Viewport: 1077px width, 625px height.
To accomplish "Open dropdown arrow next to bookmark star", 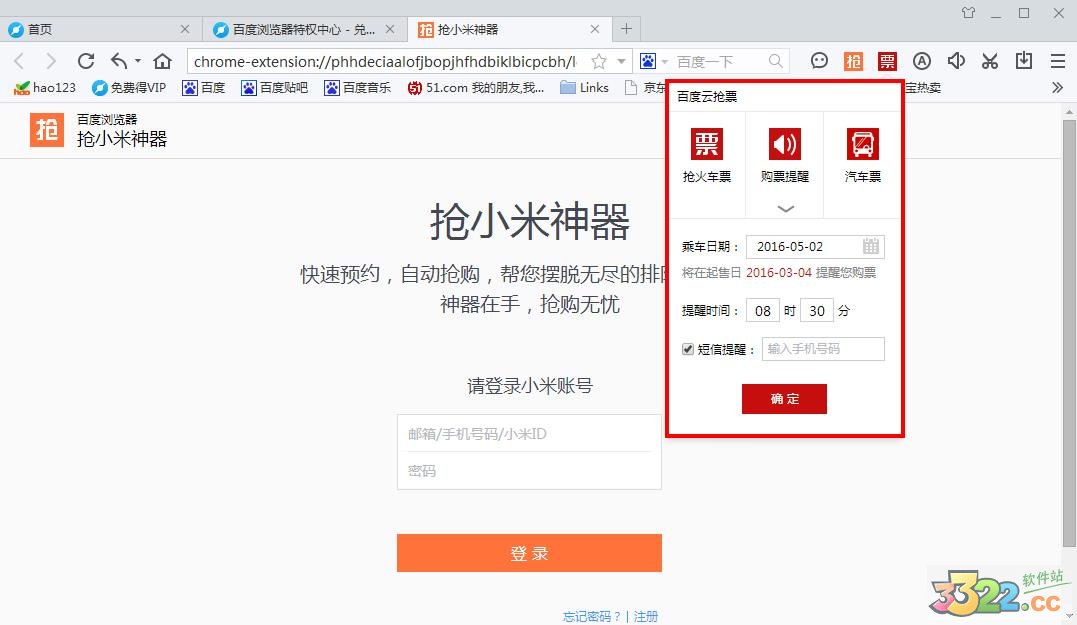I will 622,61.
